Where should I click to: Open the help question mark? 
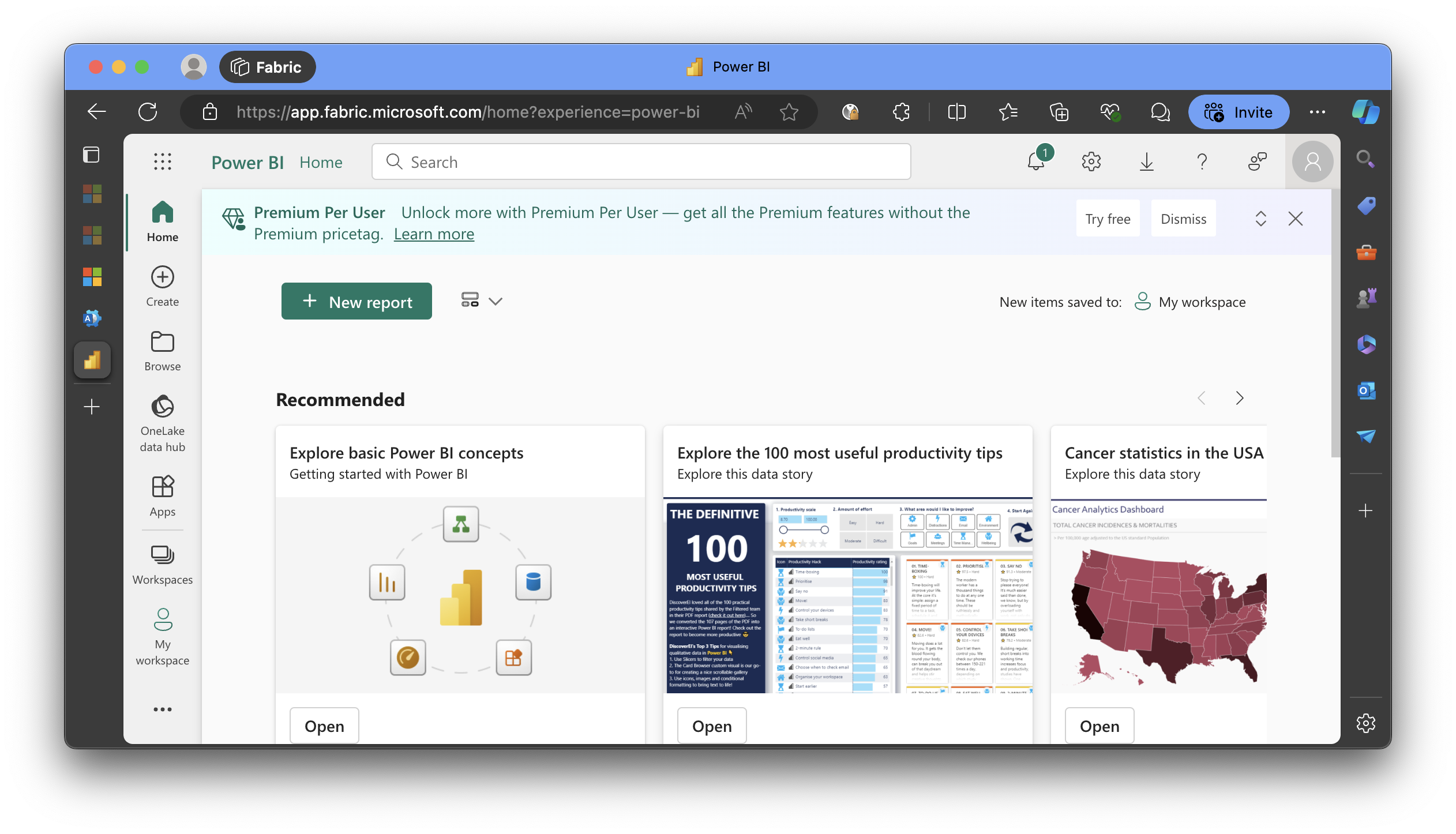pyautogui.click(x=1202, y=161)
